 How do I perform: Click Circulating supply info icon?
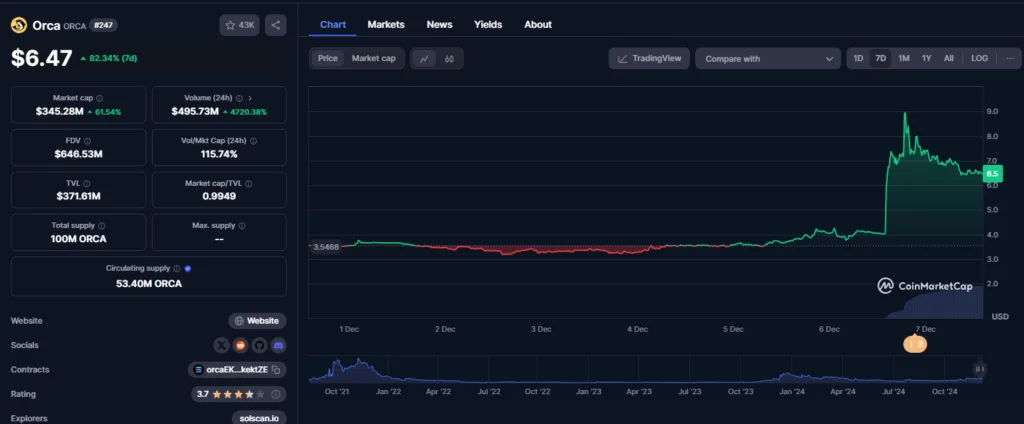point(176,269)
